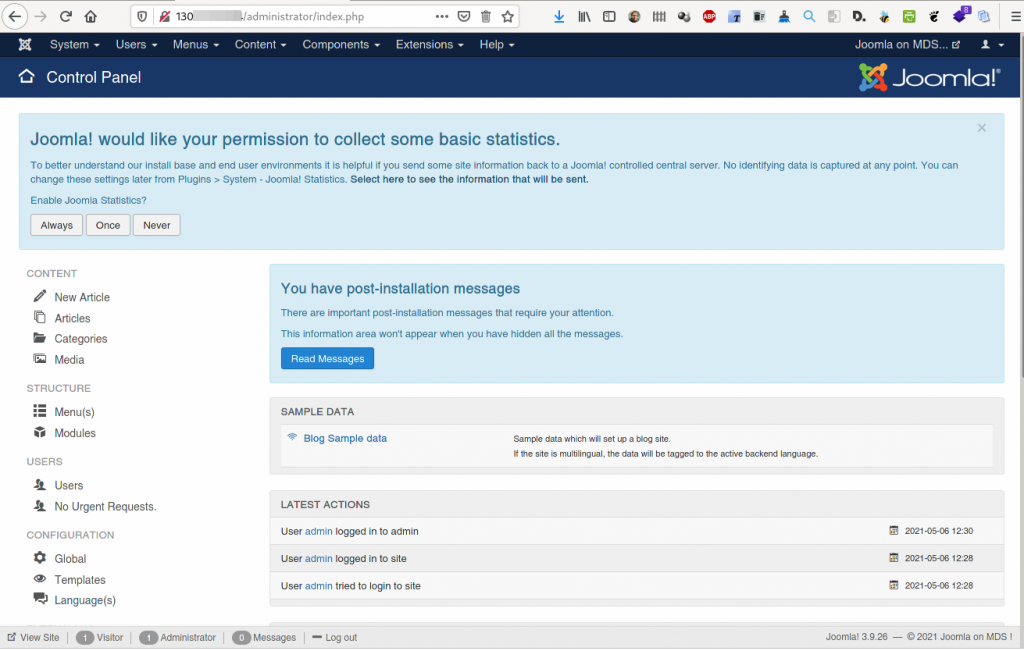Image resolution: width=1024 pixels, height=651 pixels.
Task: Click admin link in 'logged in to admin' row
Action: 319,531
